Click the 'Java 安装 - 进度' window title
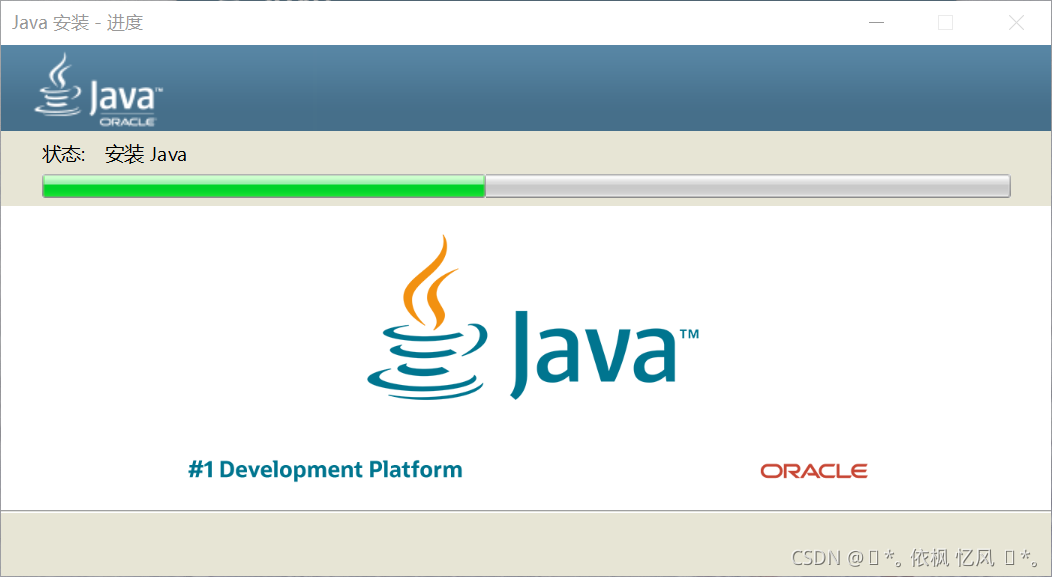The width and height of the screenshot is (1052, 577). click(x=78, y=23)
